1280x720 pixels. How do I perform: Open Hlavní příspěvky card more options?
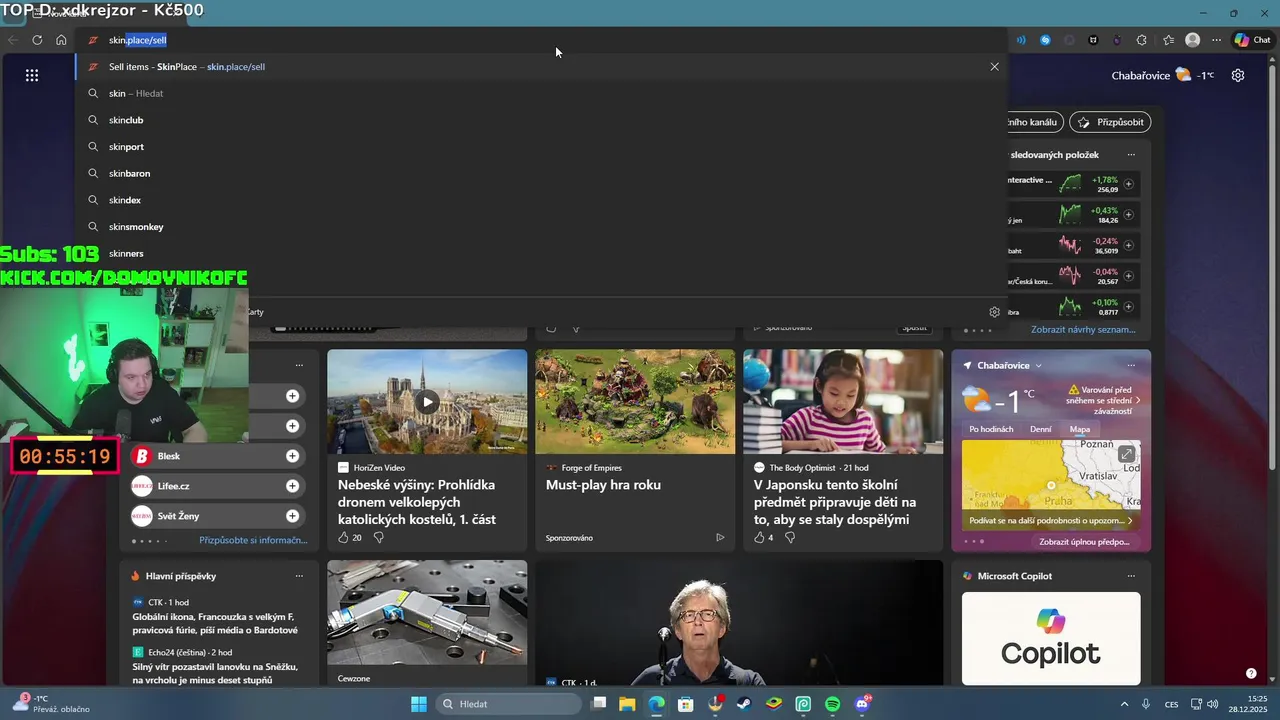299,576
